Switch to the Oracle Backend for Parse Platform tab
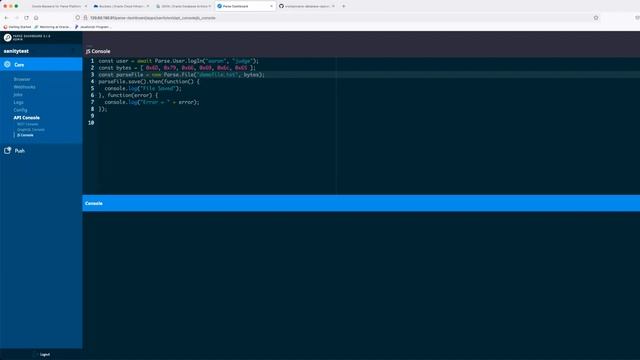Viewport: 640px width, 360px height. [56, 6]
